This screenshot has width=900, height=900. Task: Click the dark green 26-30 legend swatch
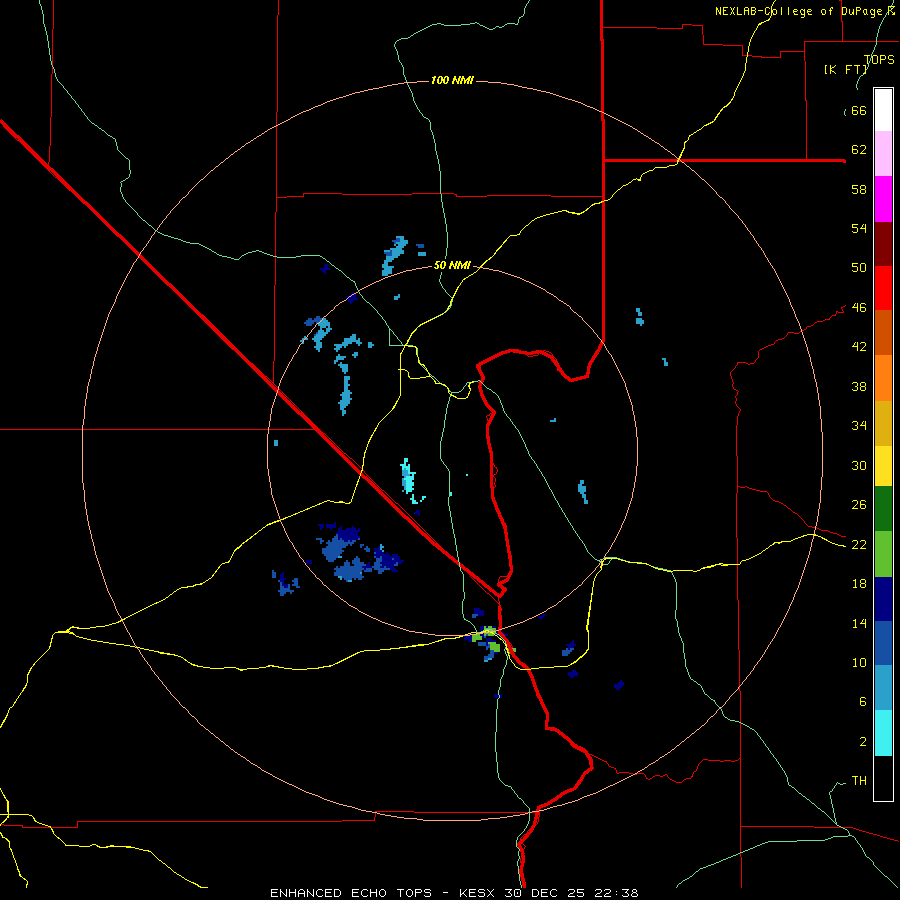pyautogui.click(x=883, y=509)
